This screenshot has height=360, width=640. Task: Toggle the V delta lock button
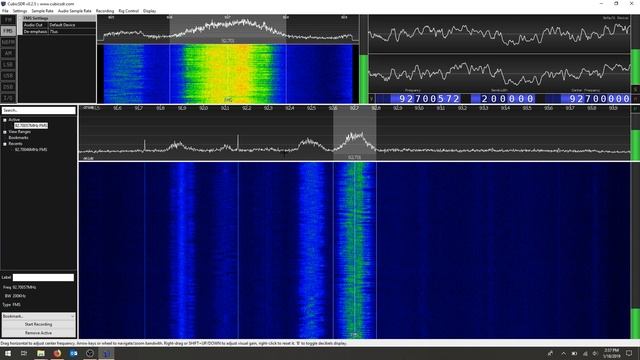click(371, 99)
